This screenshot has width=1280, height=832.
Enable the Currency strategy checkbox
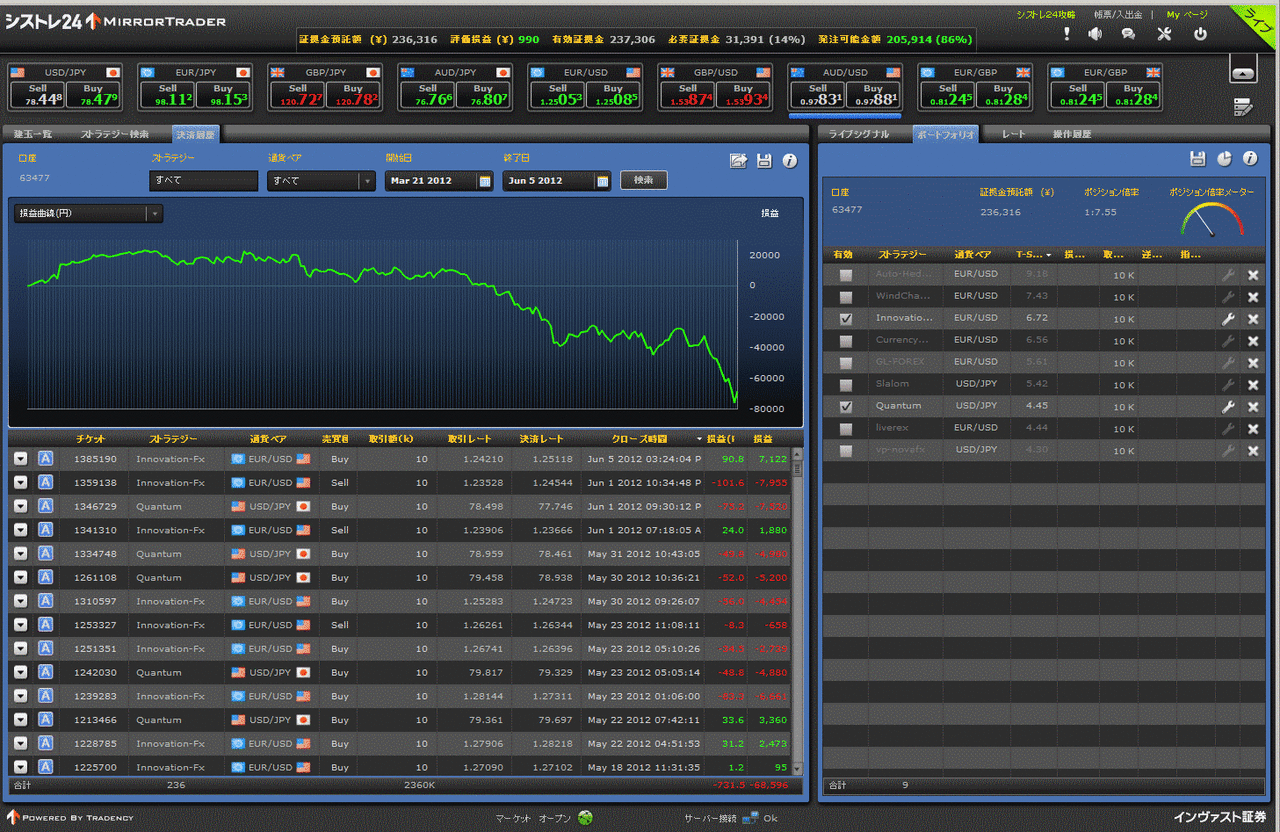point(846,341)
